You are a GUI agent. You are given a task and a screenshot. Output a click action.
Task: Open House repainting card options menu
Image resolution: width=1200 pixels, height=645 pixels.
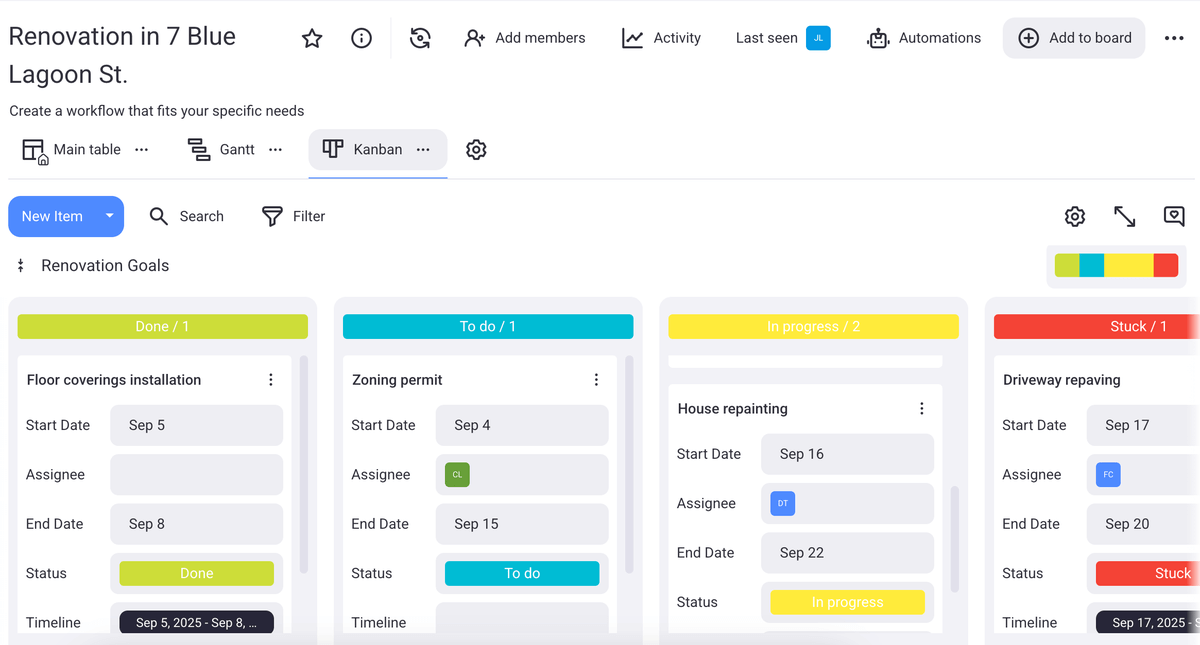tap(922, 409)
